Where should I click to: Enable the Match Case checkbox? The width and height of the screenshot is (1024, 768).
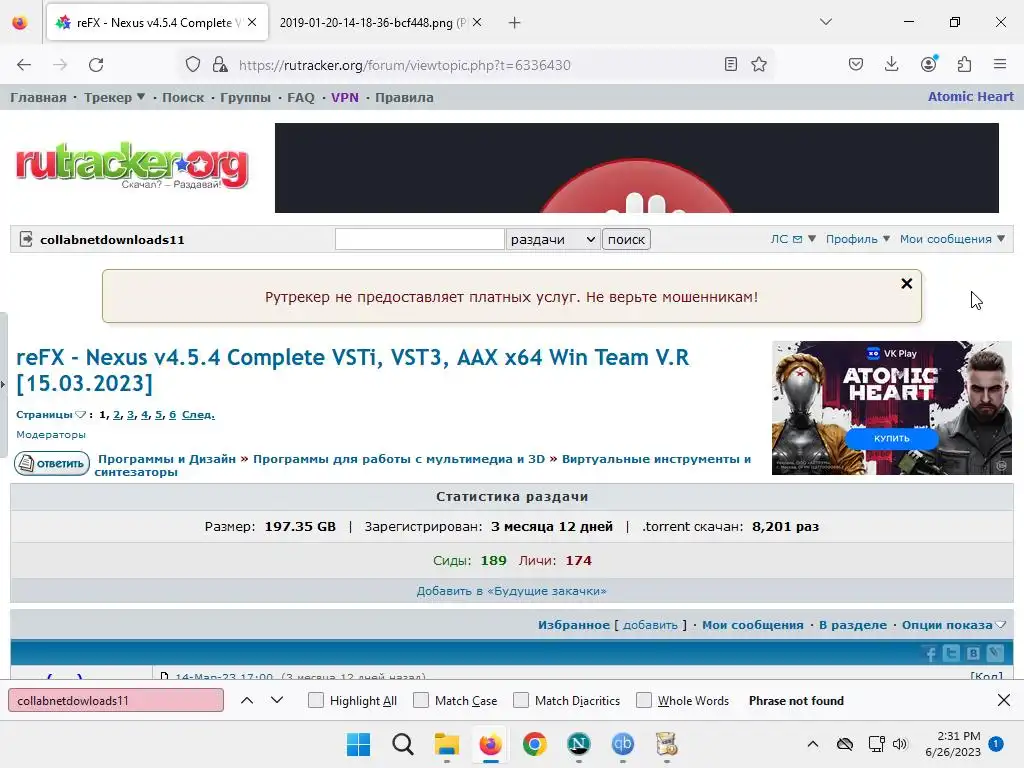point(421,700)
